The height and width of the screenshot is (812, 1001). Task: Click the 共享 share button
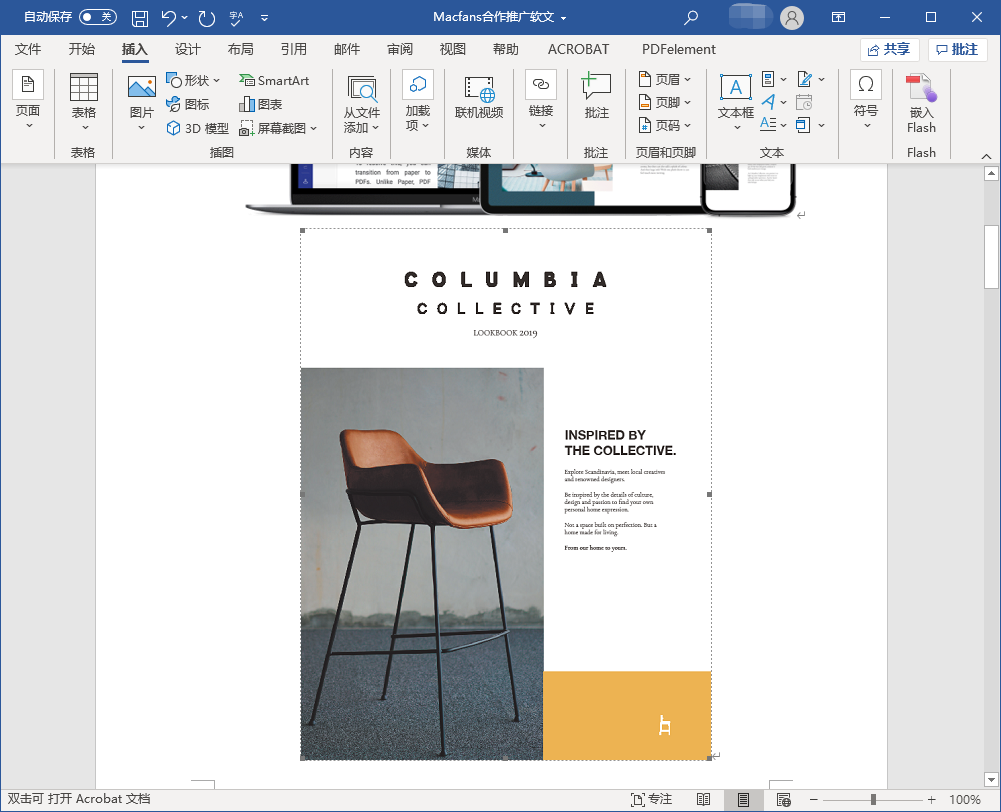889,49
